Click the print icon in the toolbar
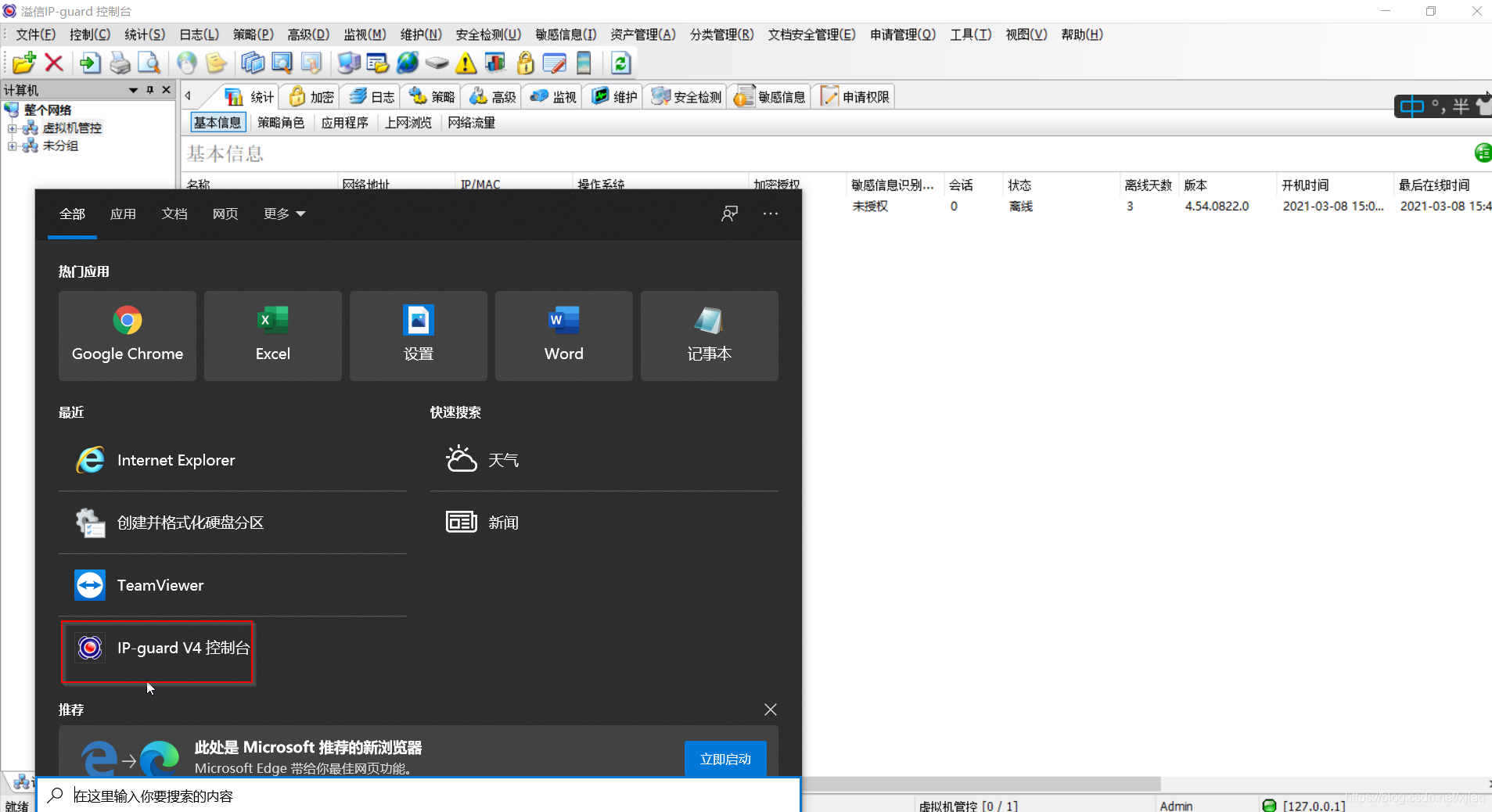Image resolution: width=1492 pixels, height=812 pixels. tap(118, 63)
